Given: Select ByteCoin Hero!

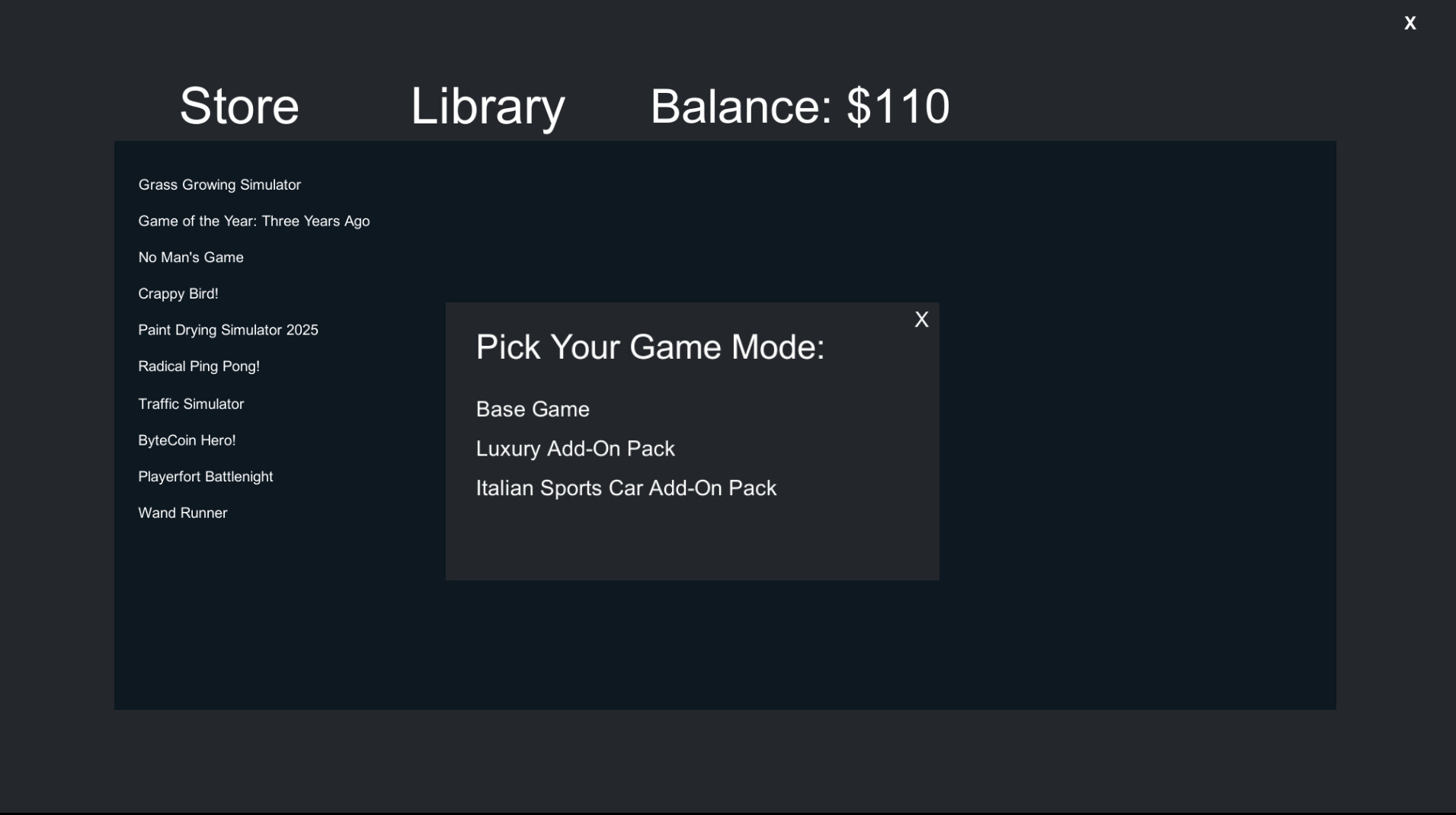Looking at the screenshot, I should [x=187, y=439].
